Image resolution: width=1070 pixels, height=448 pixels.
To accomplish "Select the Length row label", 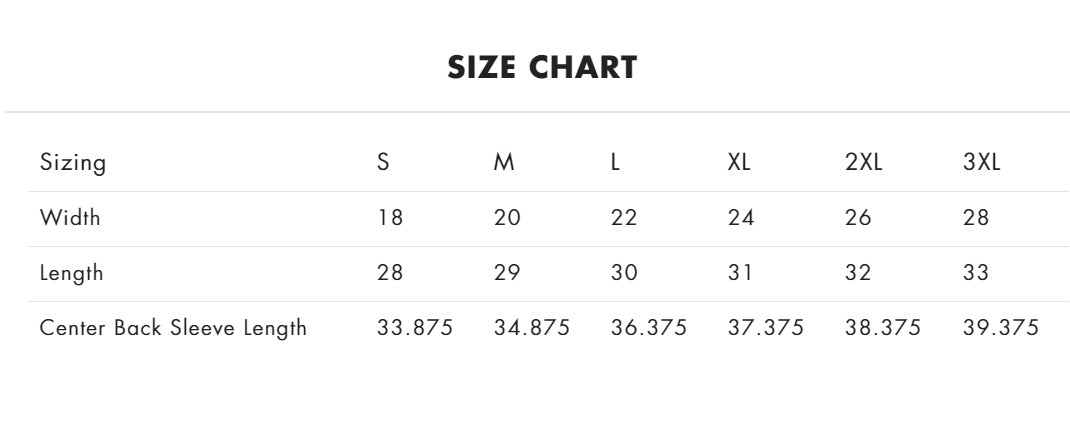I will click(x=72, y=273).
